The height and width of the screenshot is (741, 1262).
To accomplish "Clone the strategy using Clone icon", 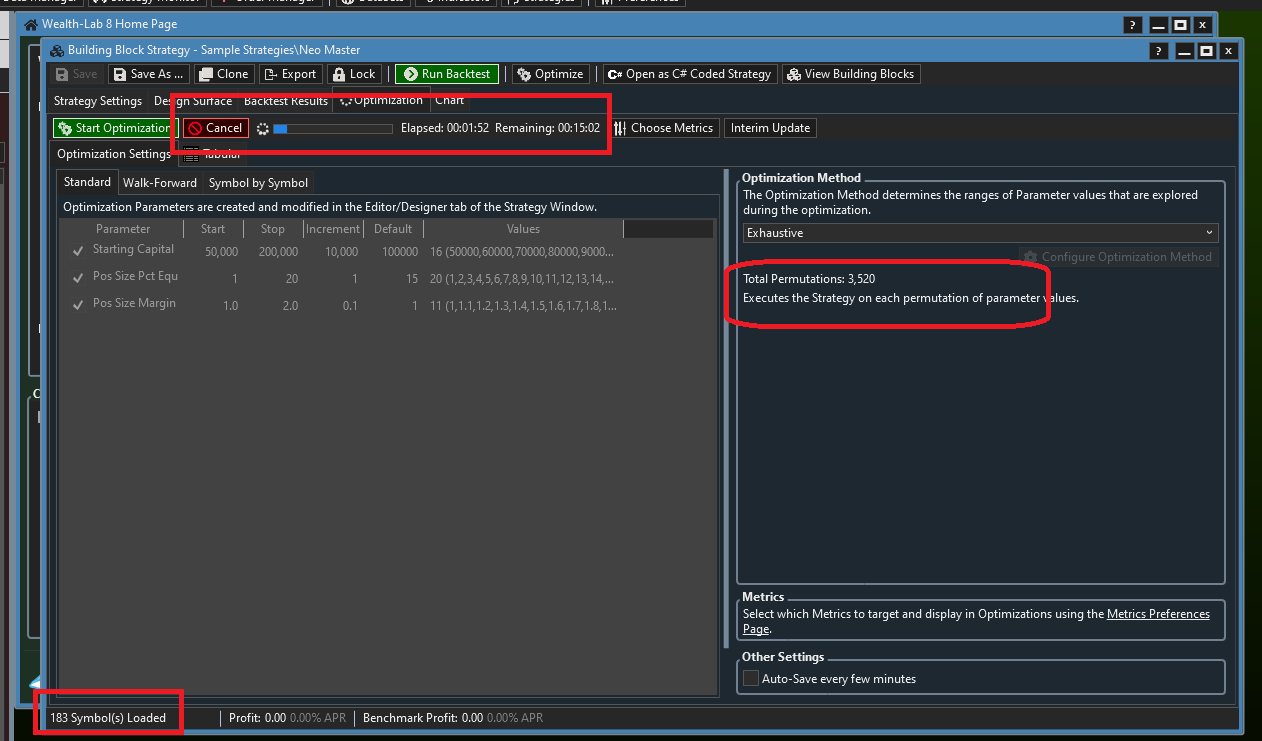I will (x=223, y=74).
